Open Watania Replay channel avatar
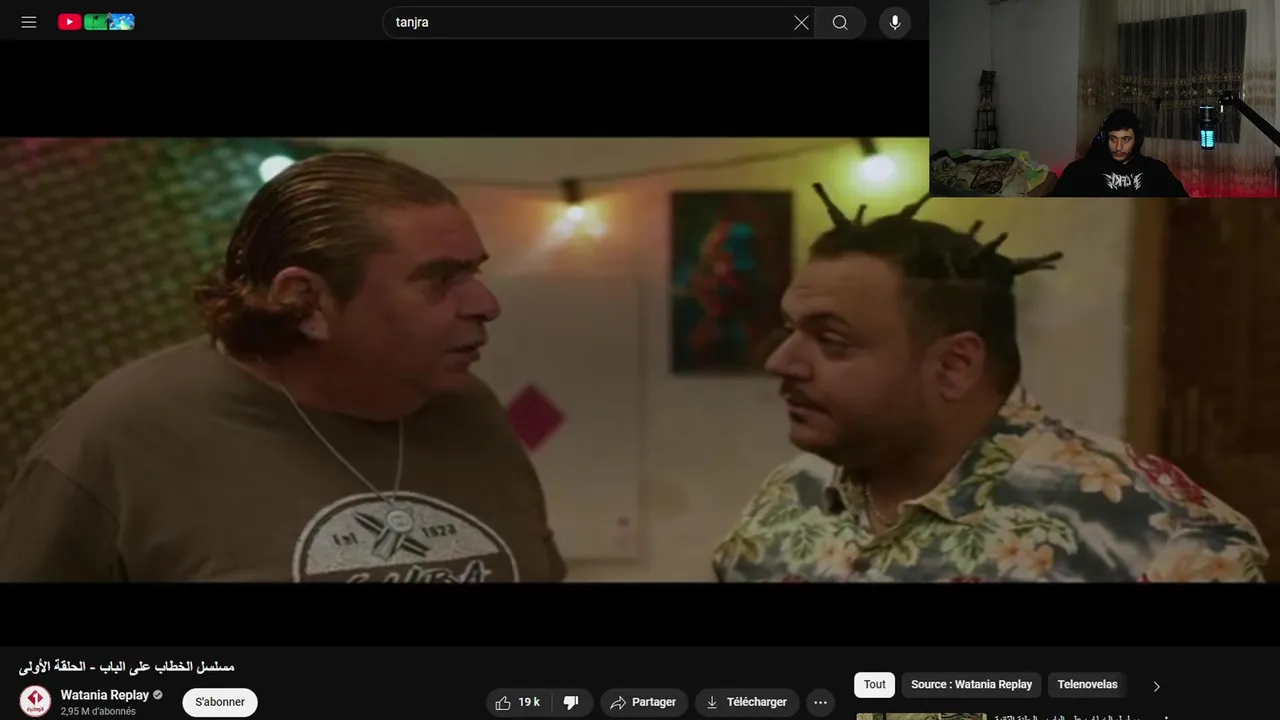Viewport: 1280px width, 720px height. (35, 701)
